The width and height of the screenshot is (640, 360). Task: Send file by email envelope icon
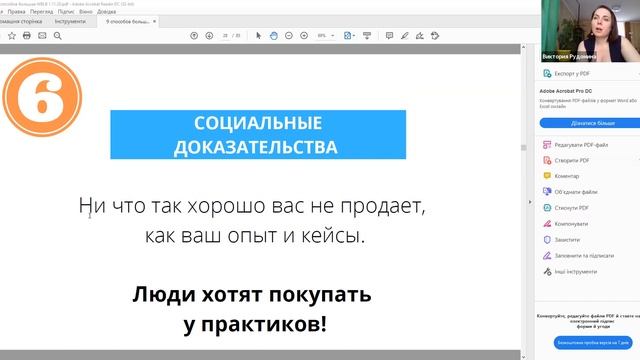[x=42, y=36]
